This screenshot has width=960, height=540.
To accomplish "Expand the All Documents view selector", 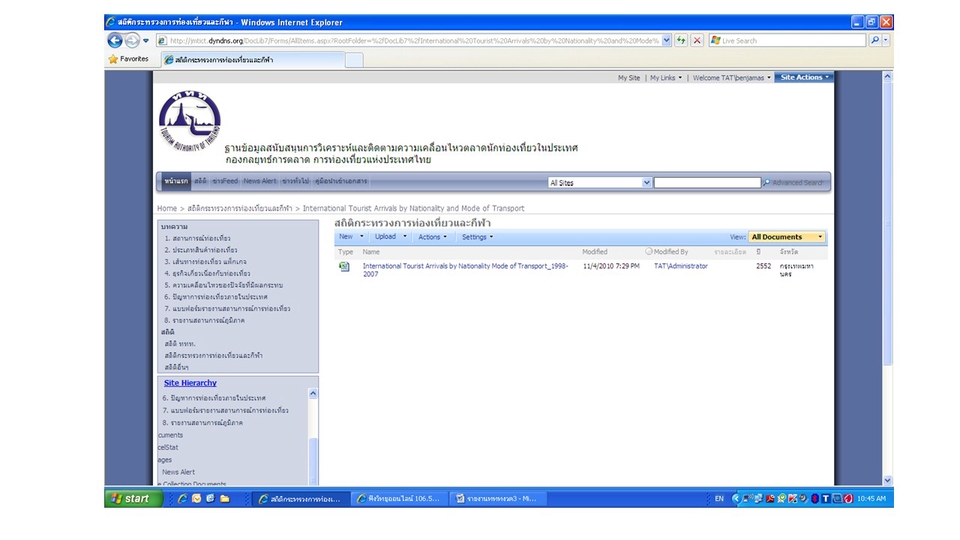I will tap(787, 237).
